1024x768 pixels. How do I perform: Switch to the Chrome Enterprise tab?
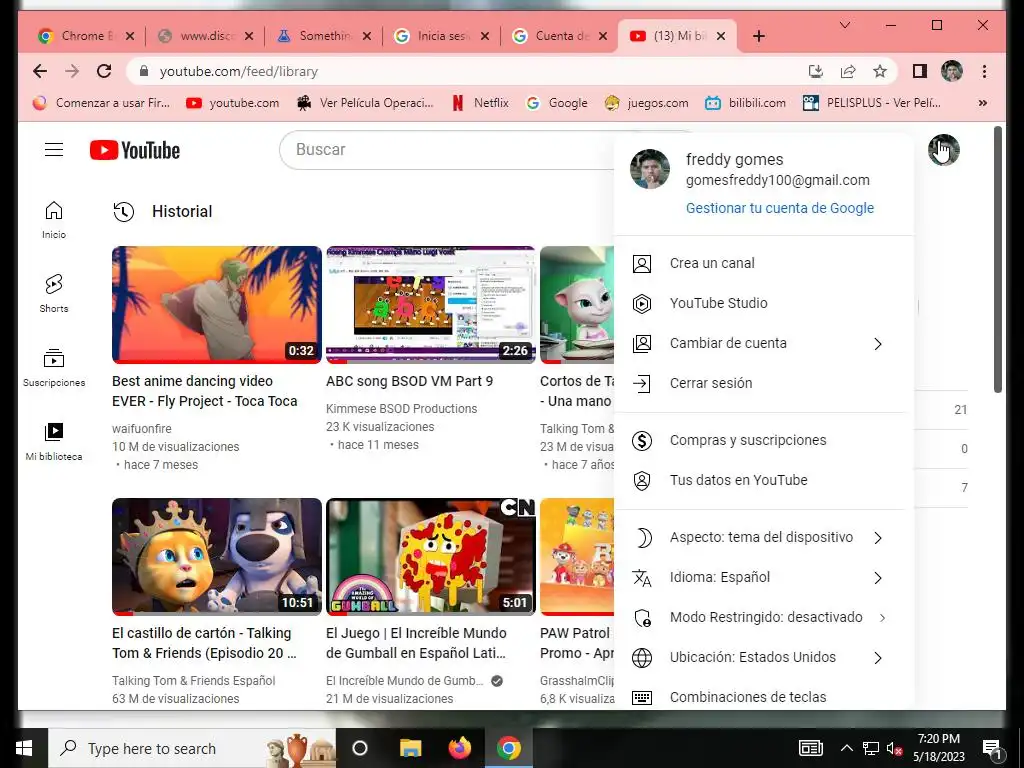pyautogui.click(x=86, y=36)
